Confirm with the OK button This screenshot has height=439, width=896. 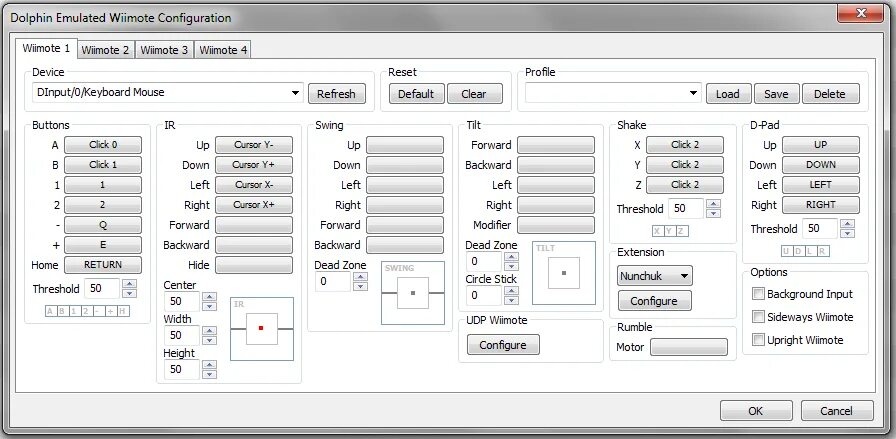coord(756,411)
